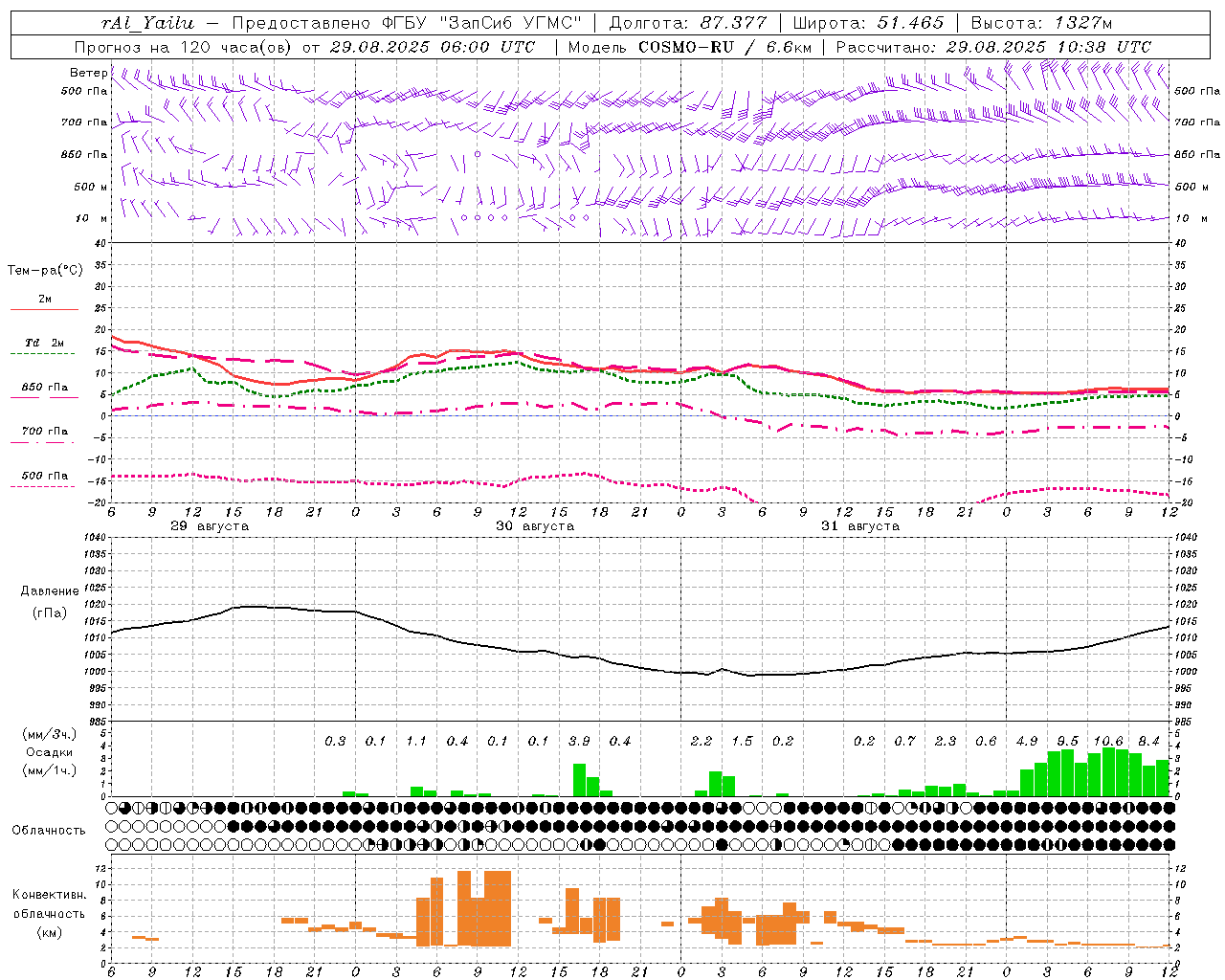Click the 3-hour precipitation value 2.2
The image size is (1225, 980).
pos(702,741)
